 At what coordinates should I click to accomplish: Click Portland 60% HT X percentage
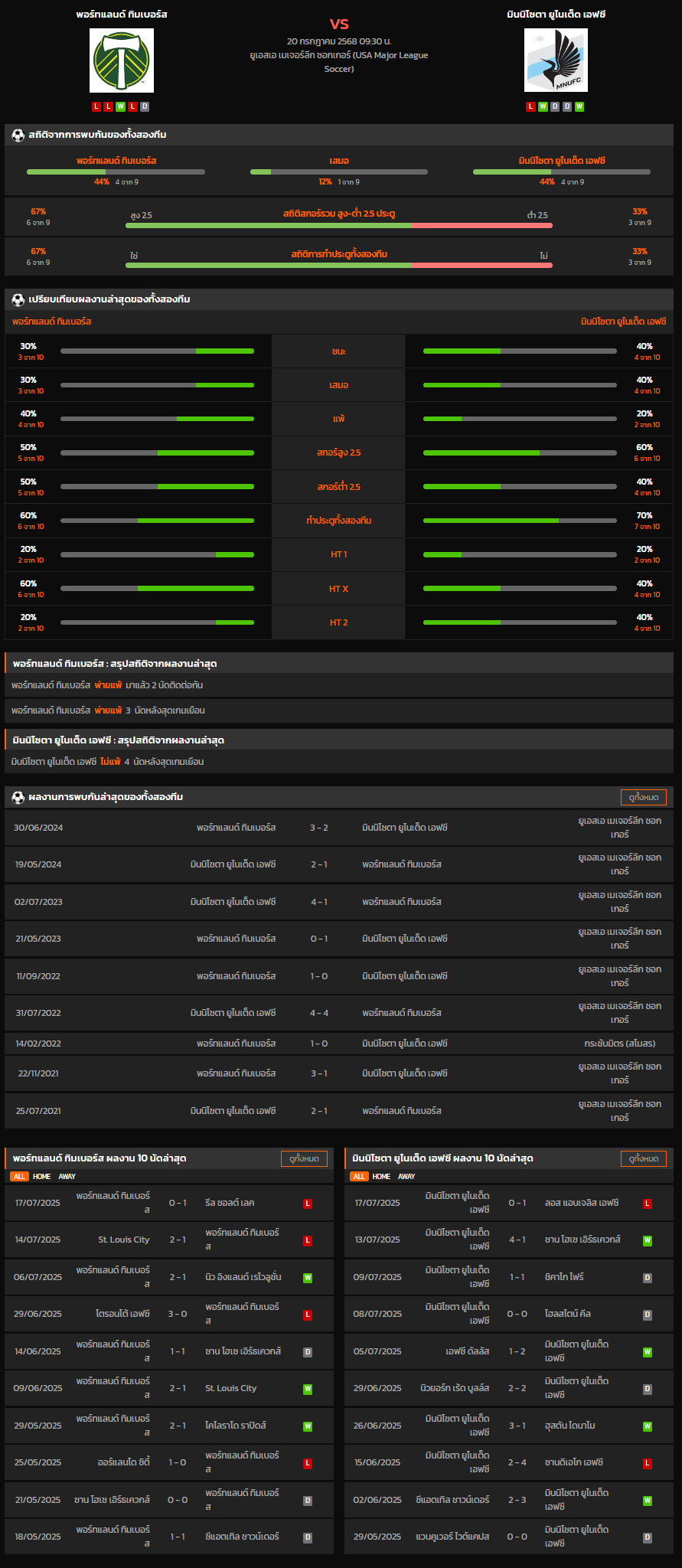(x=28, y=583)
